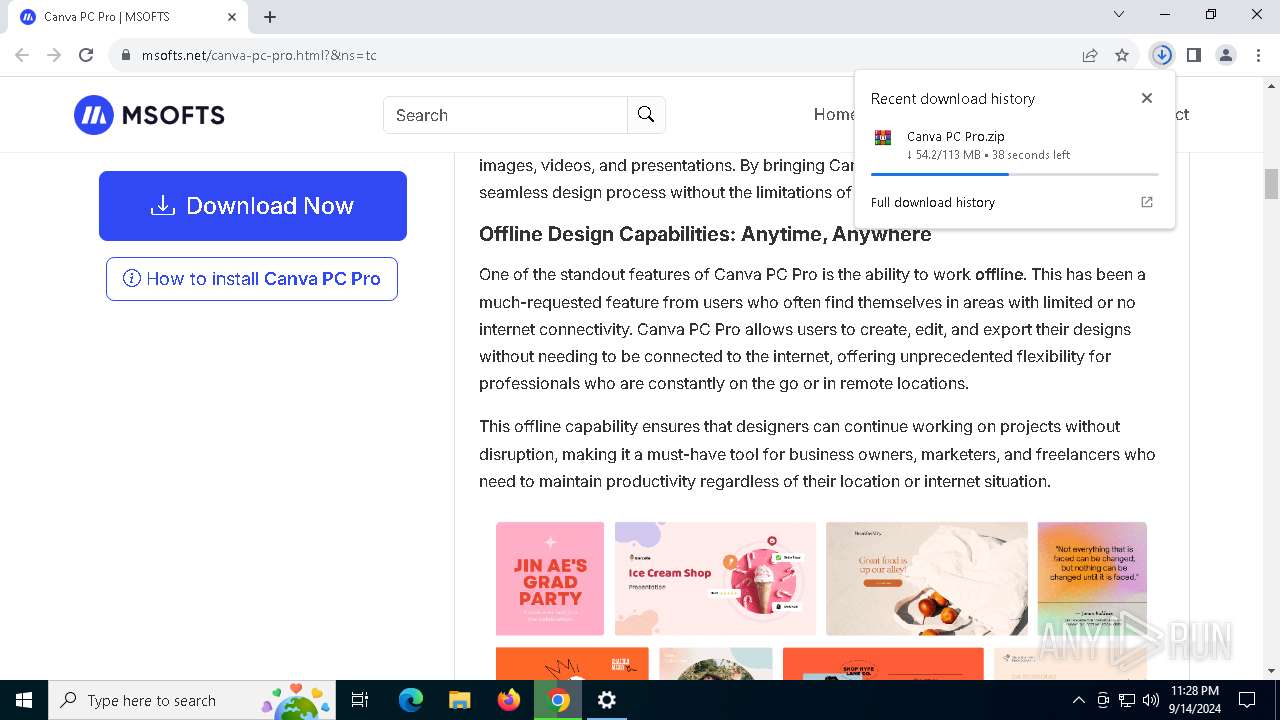
Task: Go forward in history
Action: click(54, 55)
